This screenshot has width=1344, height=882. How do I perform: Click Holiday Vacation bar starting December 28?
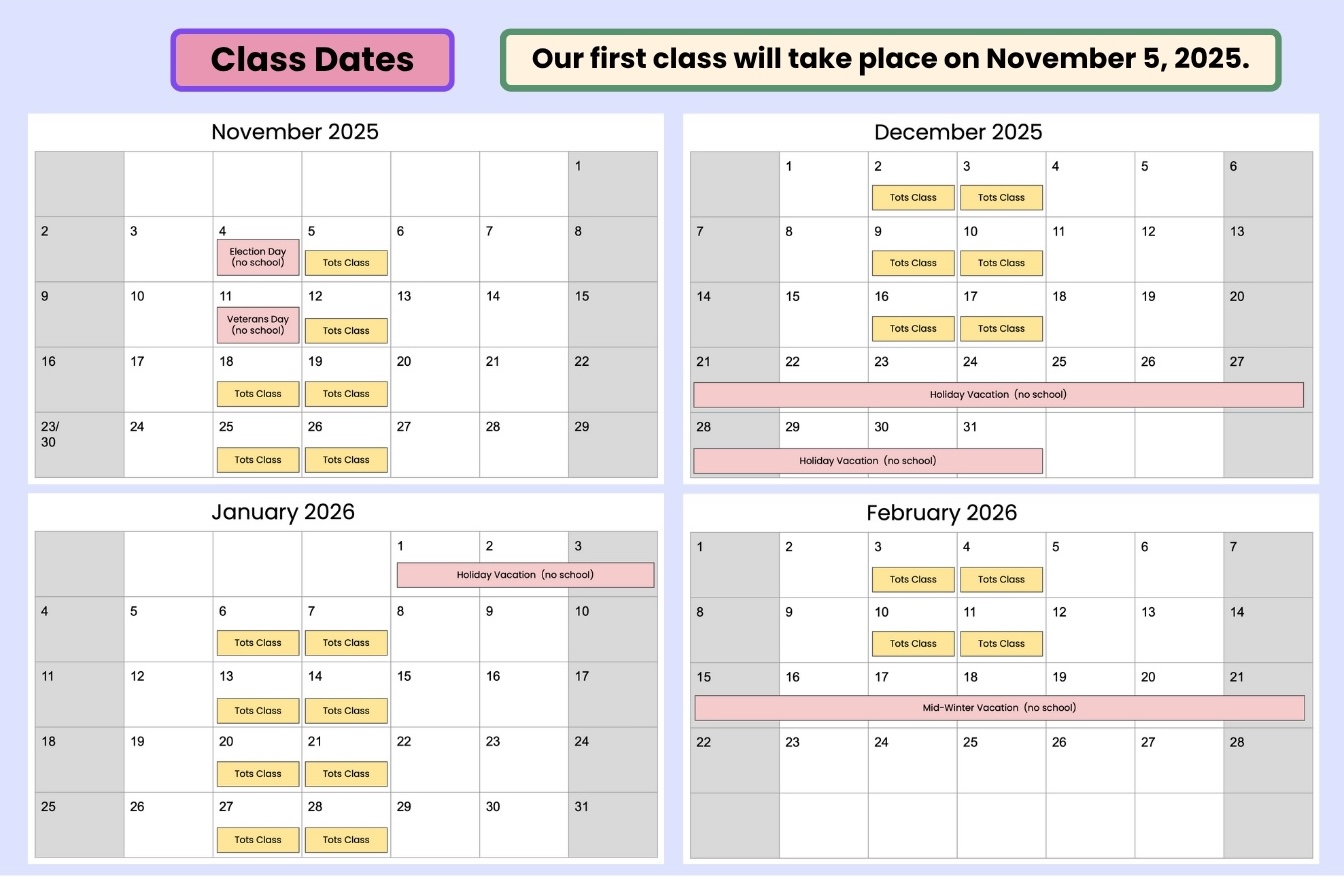pos(867,461)
